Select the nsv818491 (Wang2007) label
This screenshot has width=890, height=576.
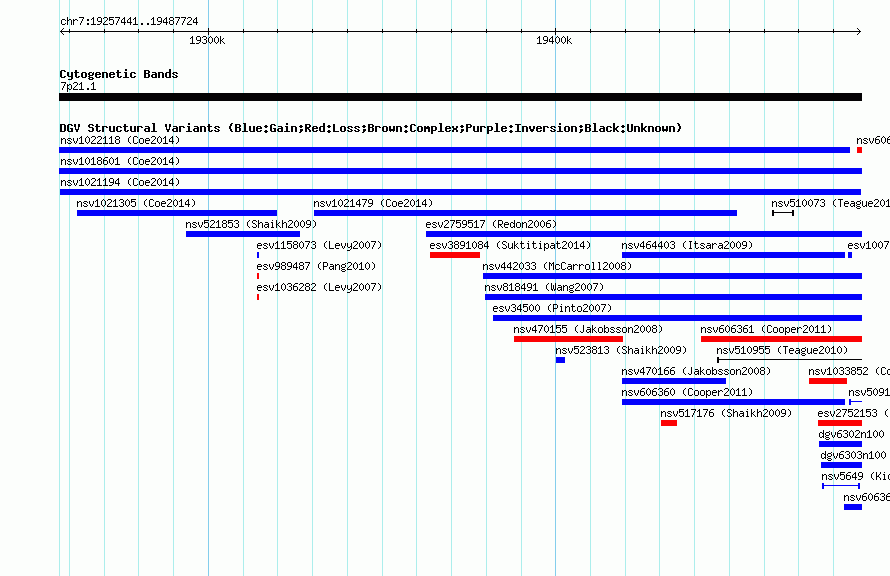coord(544,287)
